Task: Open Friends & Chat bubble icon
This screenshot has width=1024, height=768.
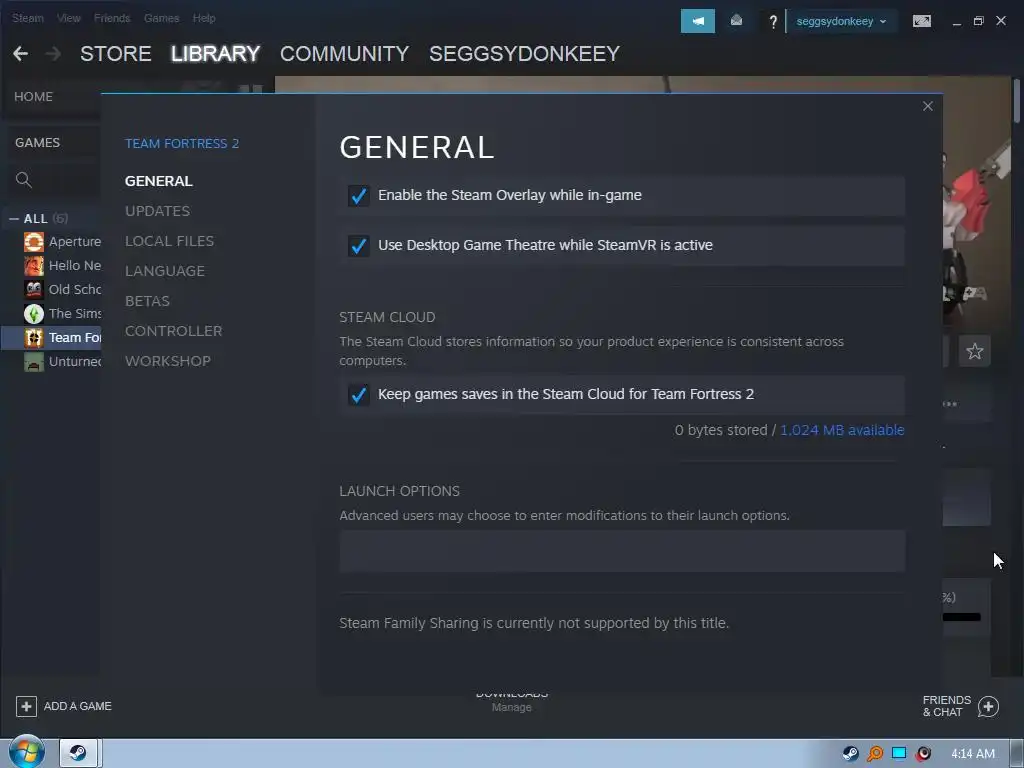Action: click(x=988, y=707)
